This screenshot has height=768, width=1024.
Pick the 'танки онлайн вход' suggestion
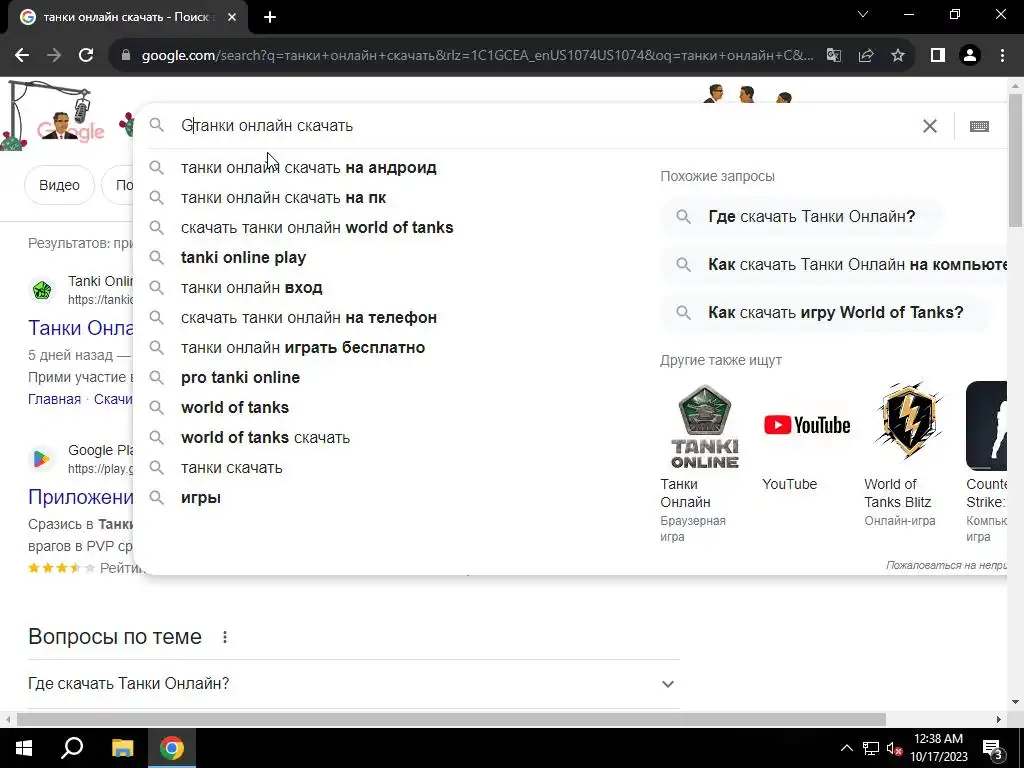[x=251, y=288]
